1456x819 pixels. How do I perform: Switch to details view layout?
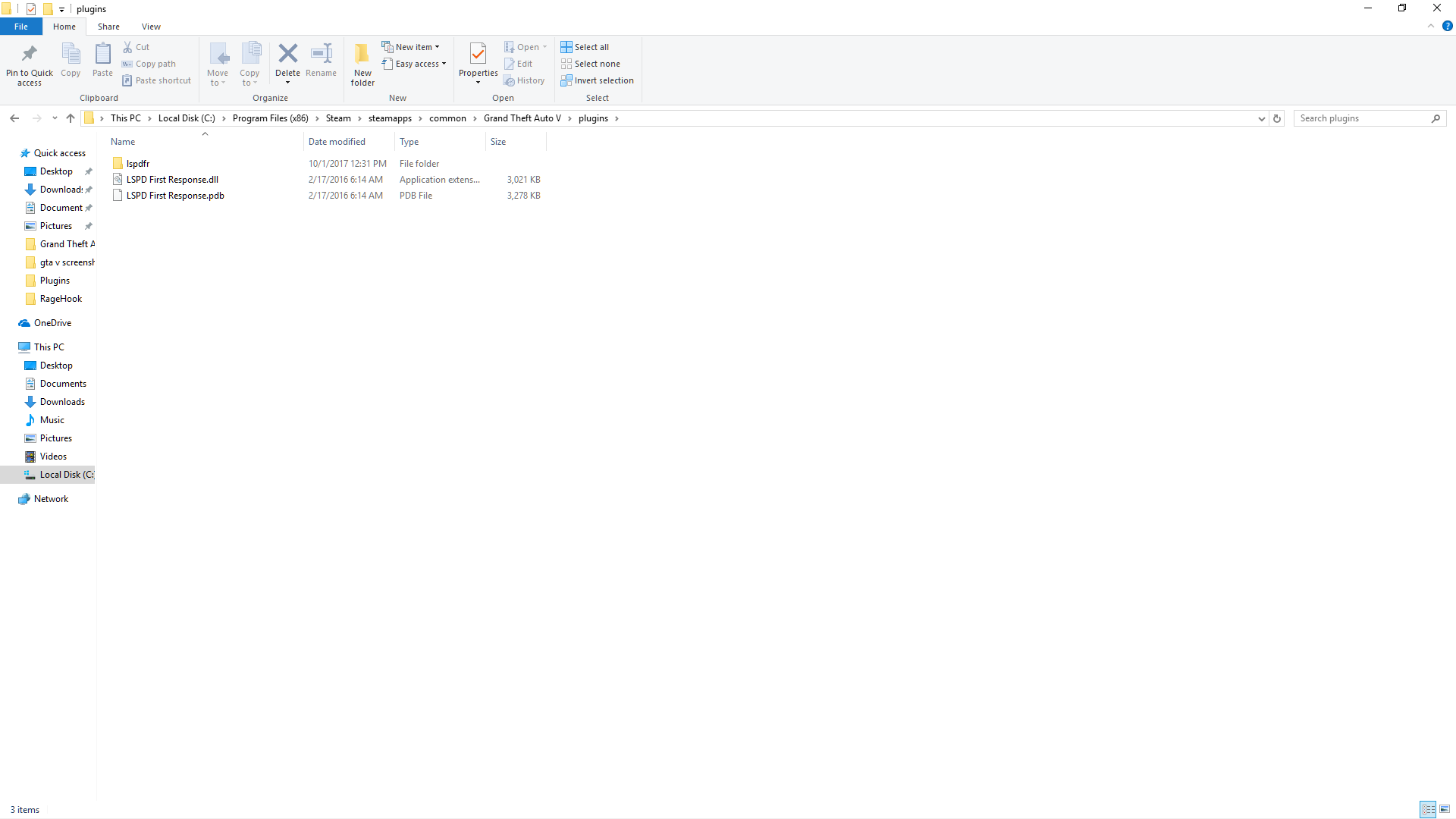click(1428, 809)
